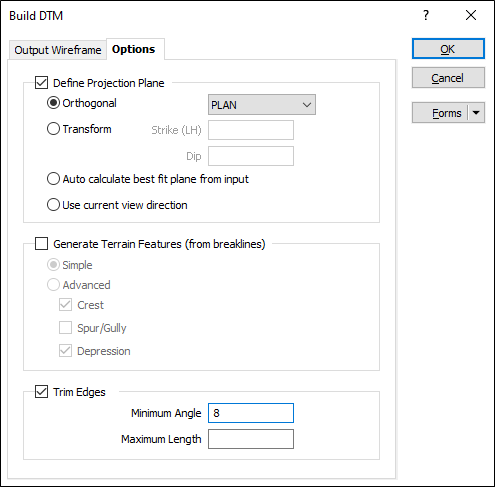Confirm with the OK button
This screenshot has width=495, height=487.
coord(448,49)
